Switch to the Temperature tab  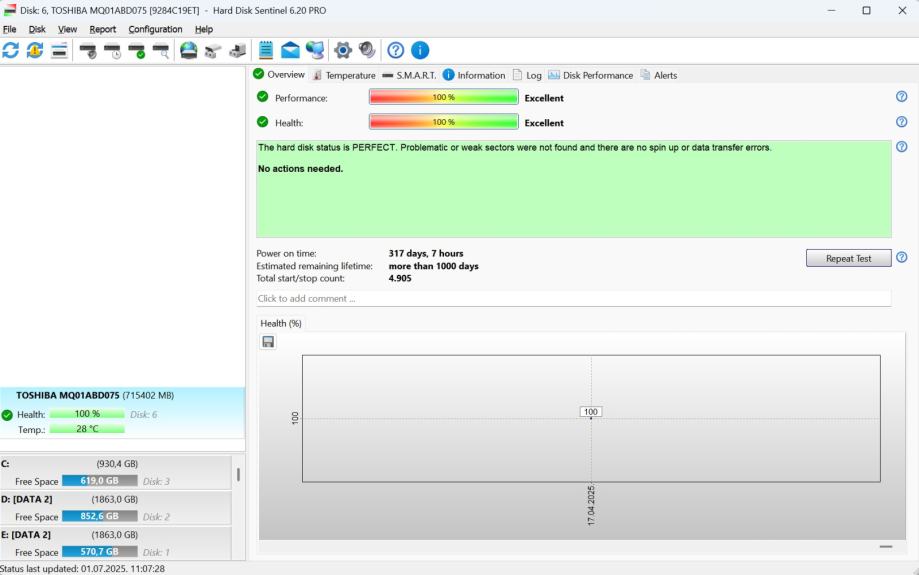coord(344,75)
